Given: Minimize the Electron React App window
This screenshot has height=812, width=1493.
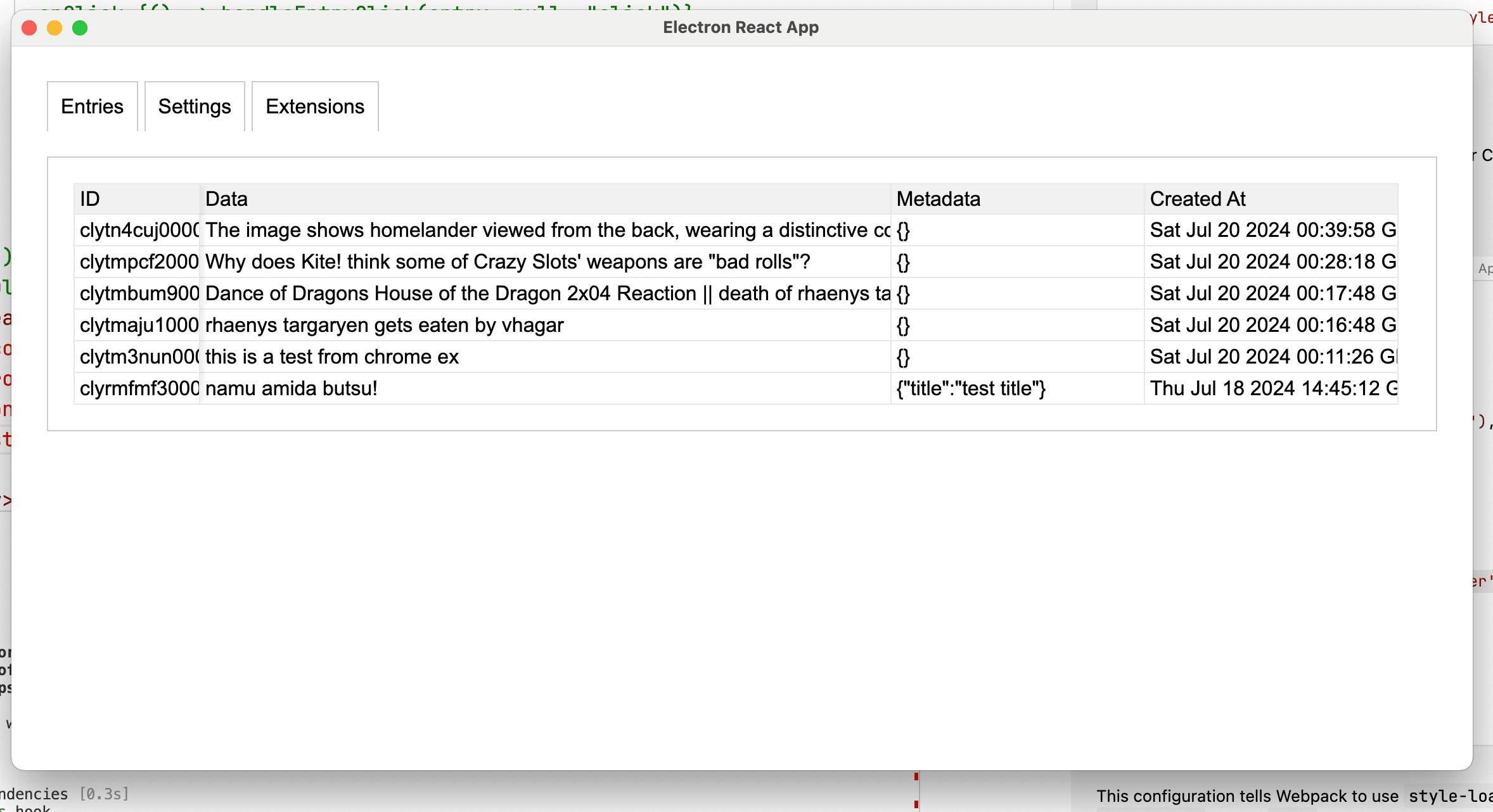Looking at the screenshot, I should [54, 28].
